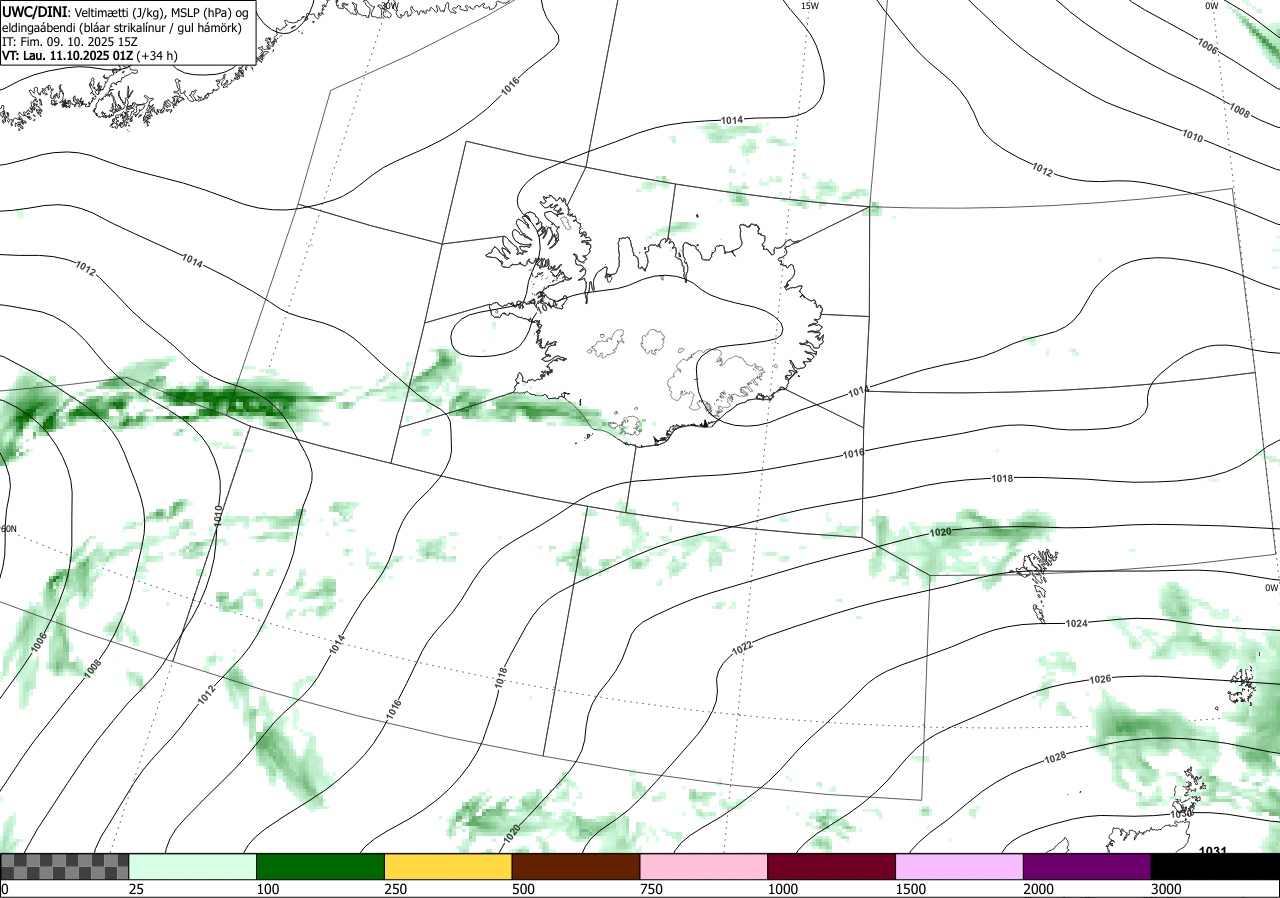Click the bold 1031 pressure maximum label
Screen dimensions: 1280x898
(1212, 851)
